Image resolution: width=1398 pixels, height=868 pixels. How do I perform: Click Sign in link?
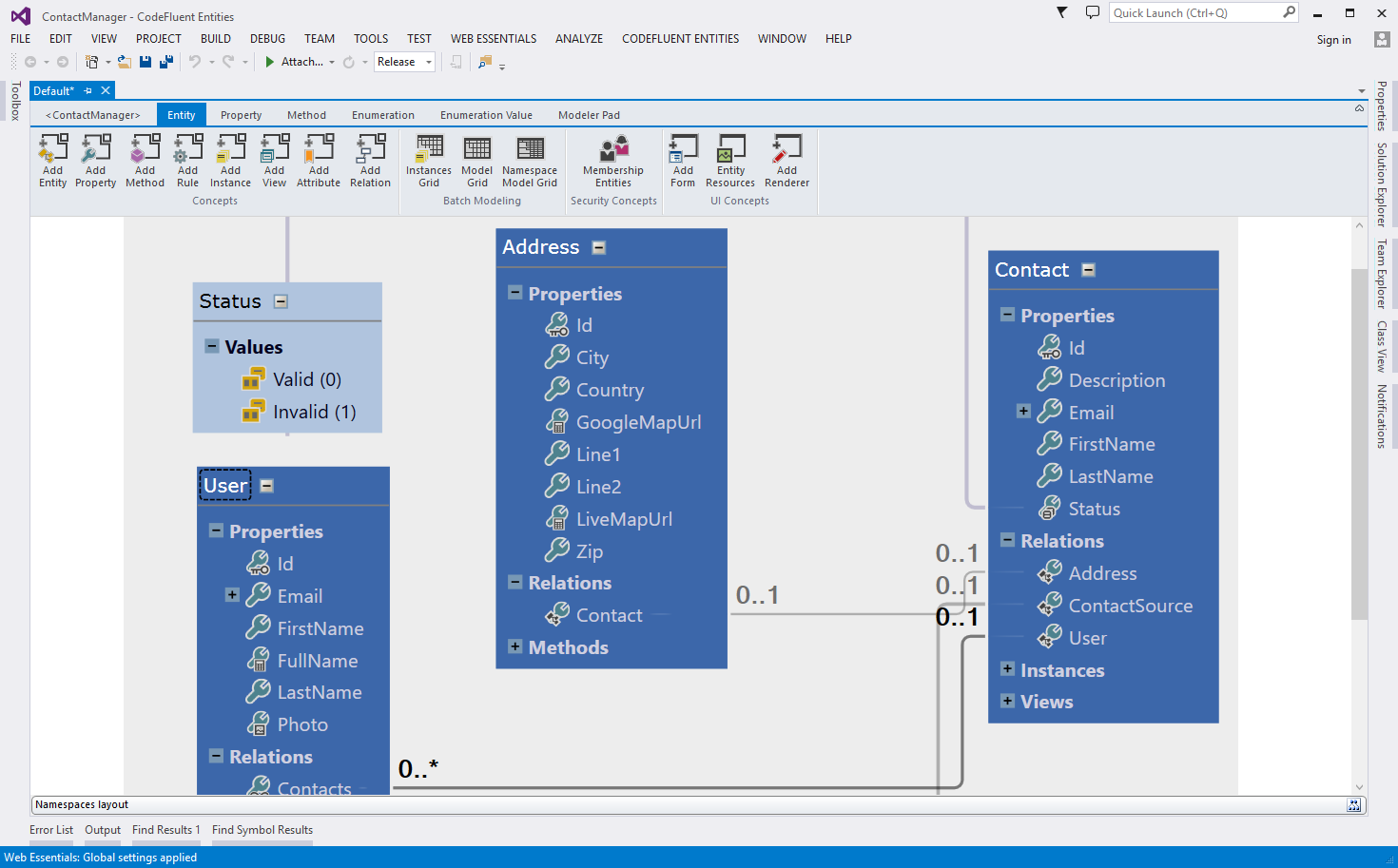point(1333,40)
